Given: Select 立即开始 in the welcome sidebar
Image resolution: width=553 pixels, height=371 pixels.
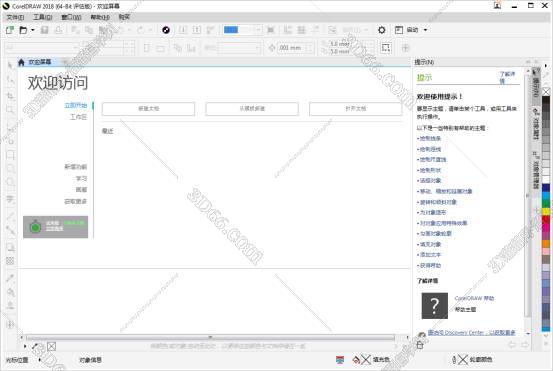Looking at the screenshot, I should click(x=75, y=105).
